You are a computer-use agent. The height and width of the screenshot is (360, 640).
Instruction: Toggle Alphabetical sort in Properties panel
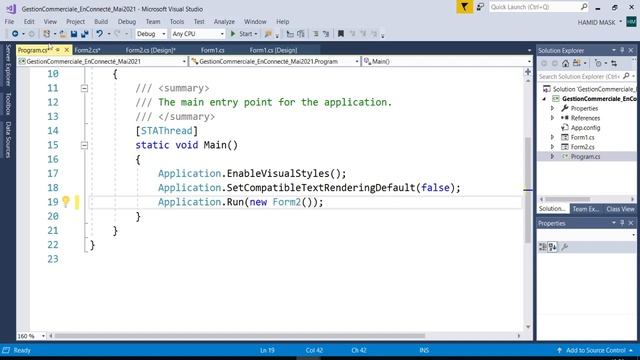553,247
